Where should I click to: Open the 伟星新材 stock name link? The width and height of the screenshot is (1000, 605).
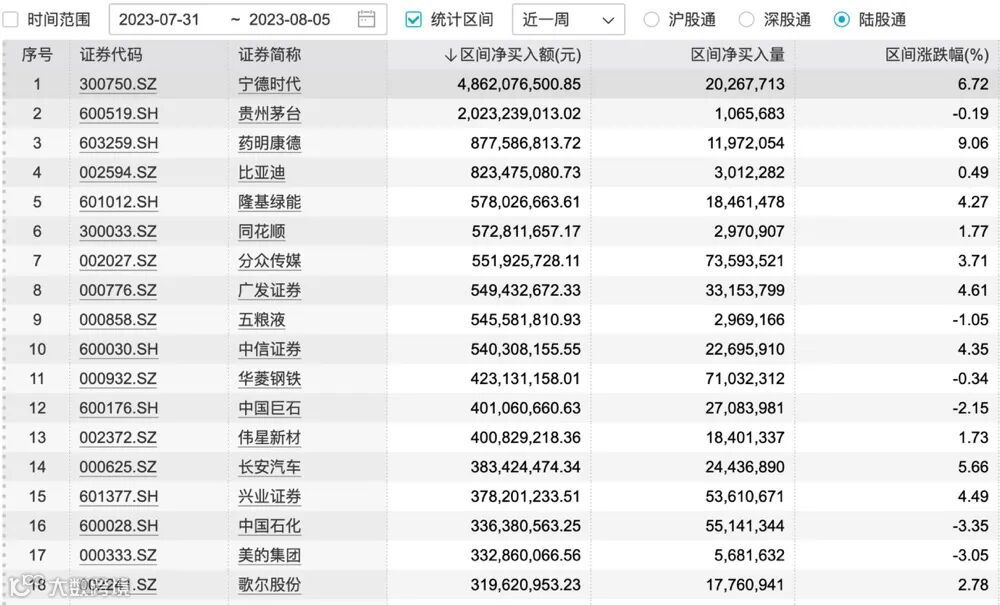pos(270,437)
